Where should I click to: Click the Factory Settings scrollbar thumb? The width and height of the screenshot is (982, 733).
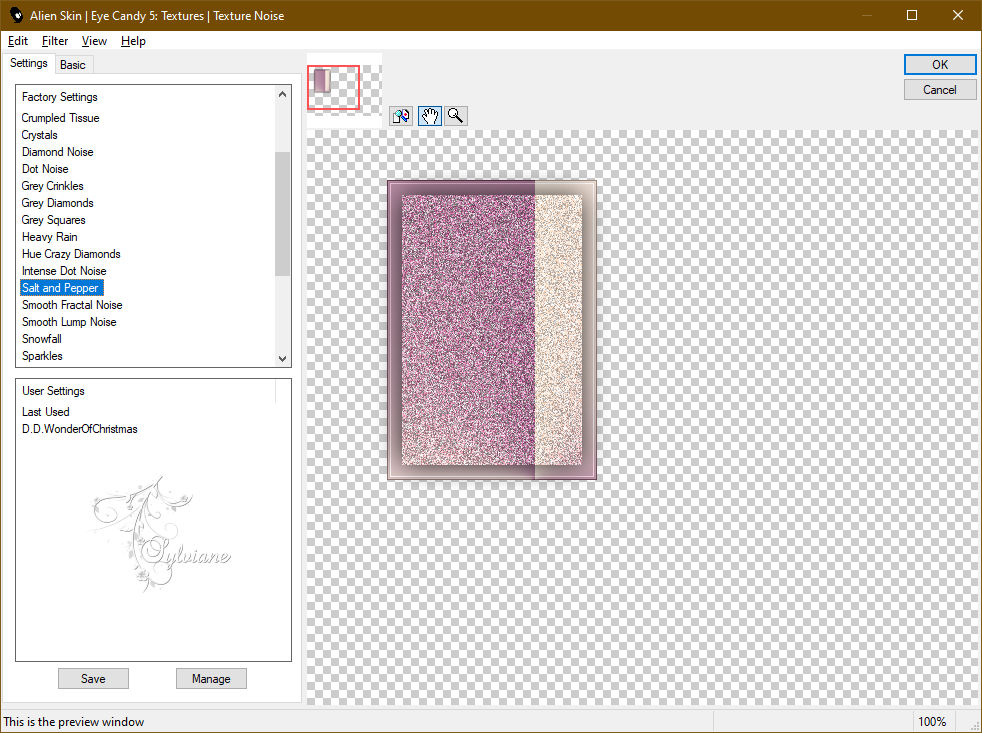click(282, 213)
